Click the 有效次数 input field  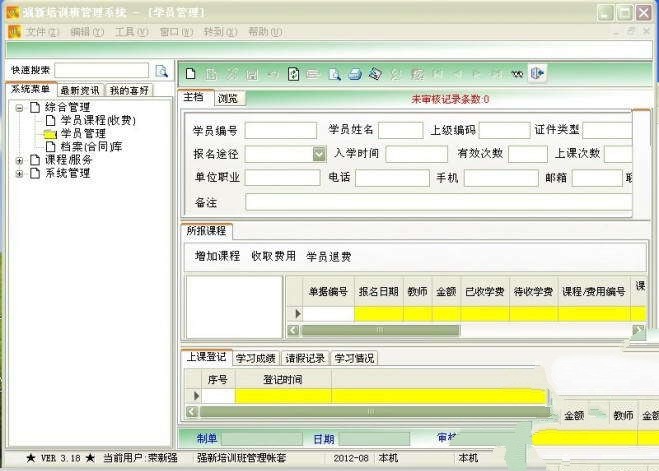point(528,154)
